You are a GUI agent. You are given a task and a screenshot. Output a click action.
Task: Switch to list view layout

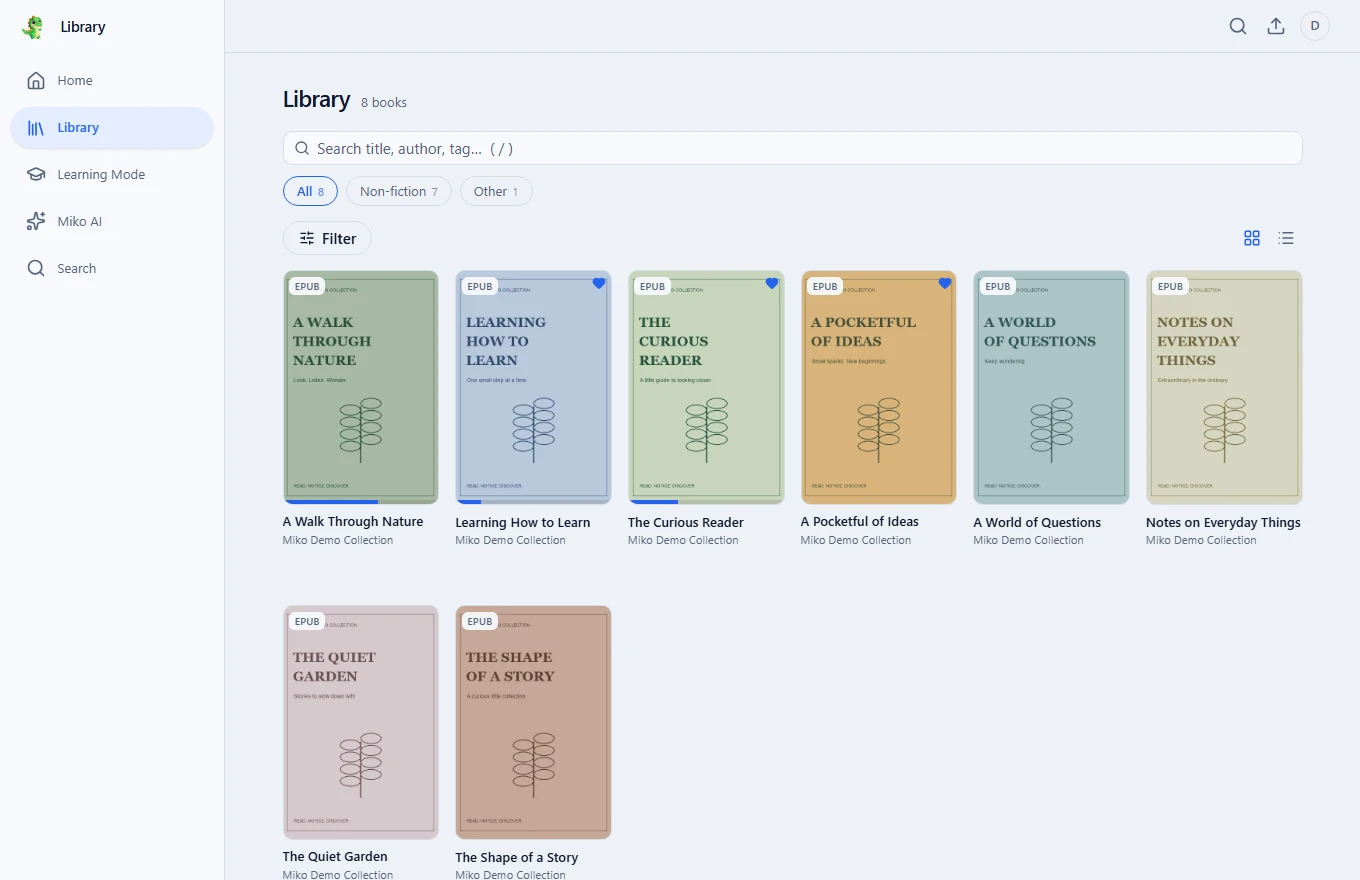click(1286, 238)
